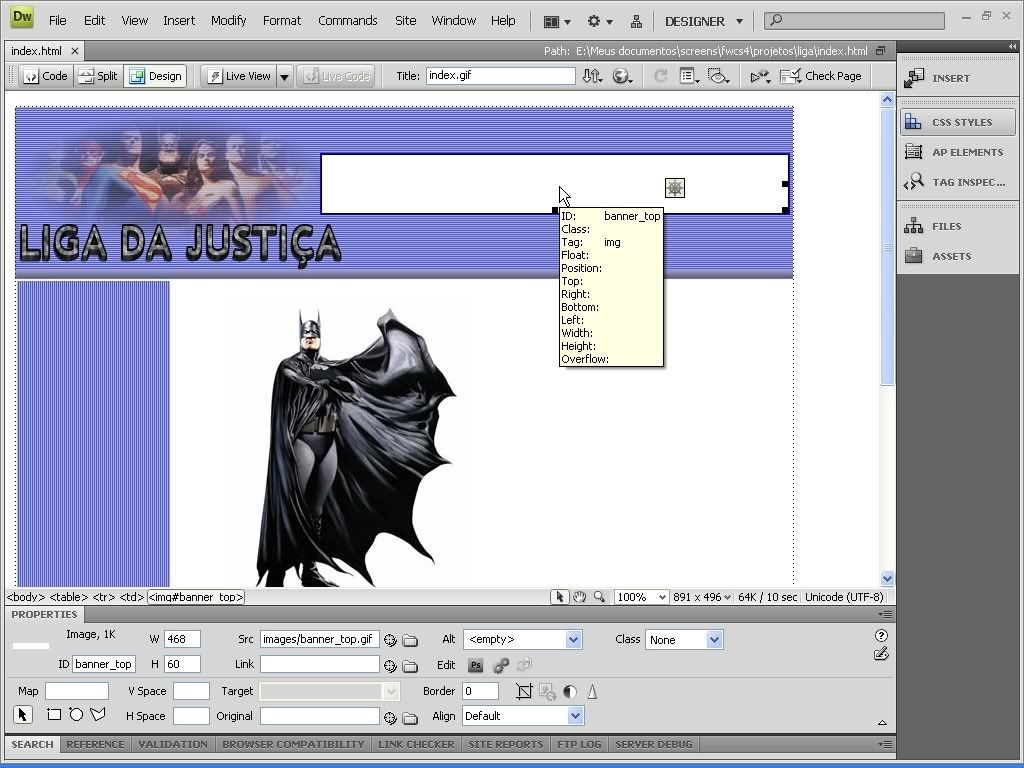
Task: Select the Select tool in status bar
Action: coord(560,597)
